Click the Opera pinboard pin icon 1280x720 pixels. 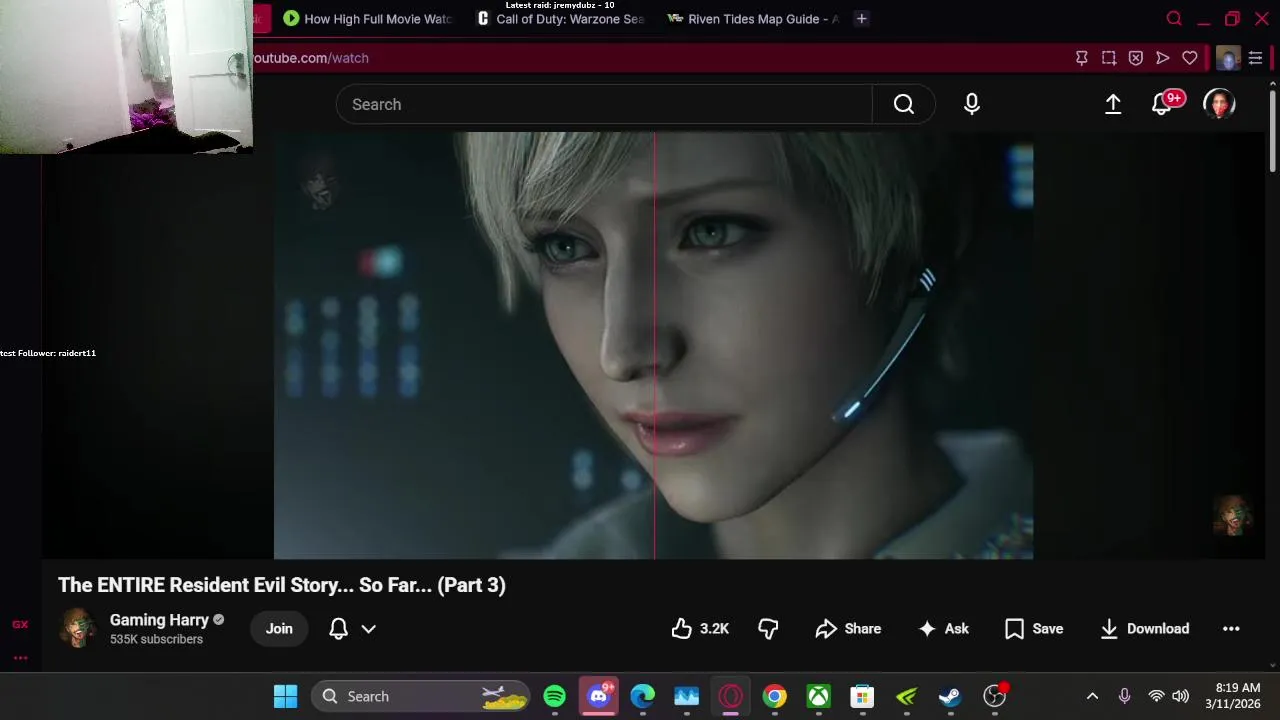tap(1082, 58)
